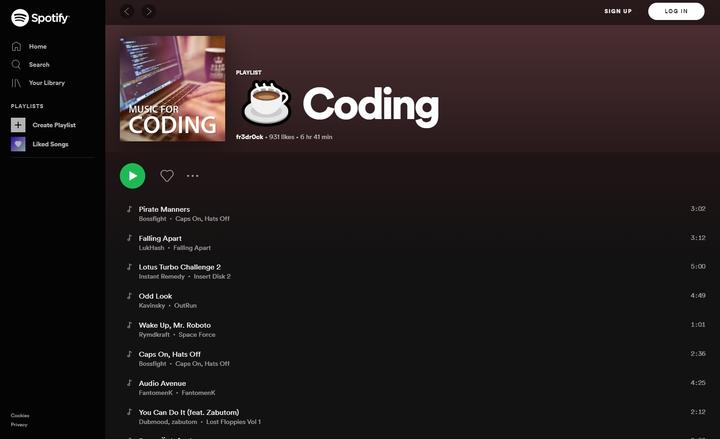
Task: Click the SIGN UP link
Action: coord(618,11)
